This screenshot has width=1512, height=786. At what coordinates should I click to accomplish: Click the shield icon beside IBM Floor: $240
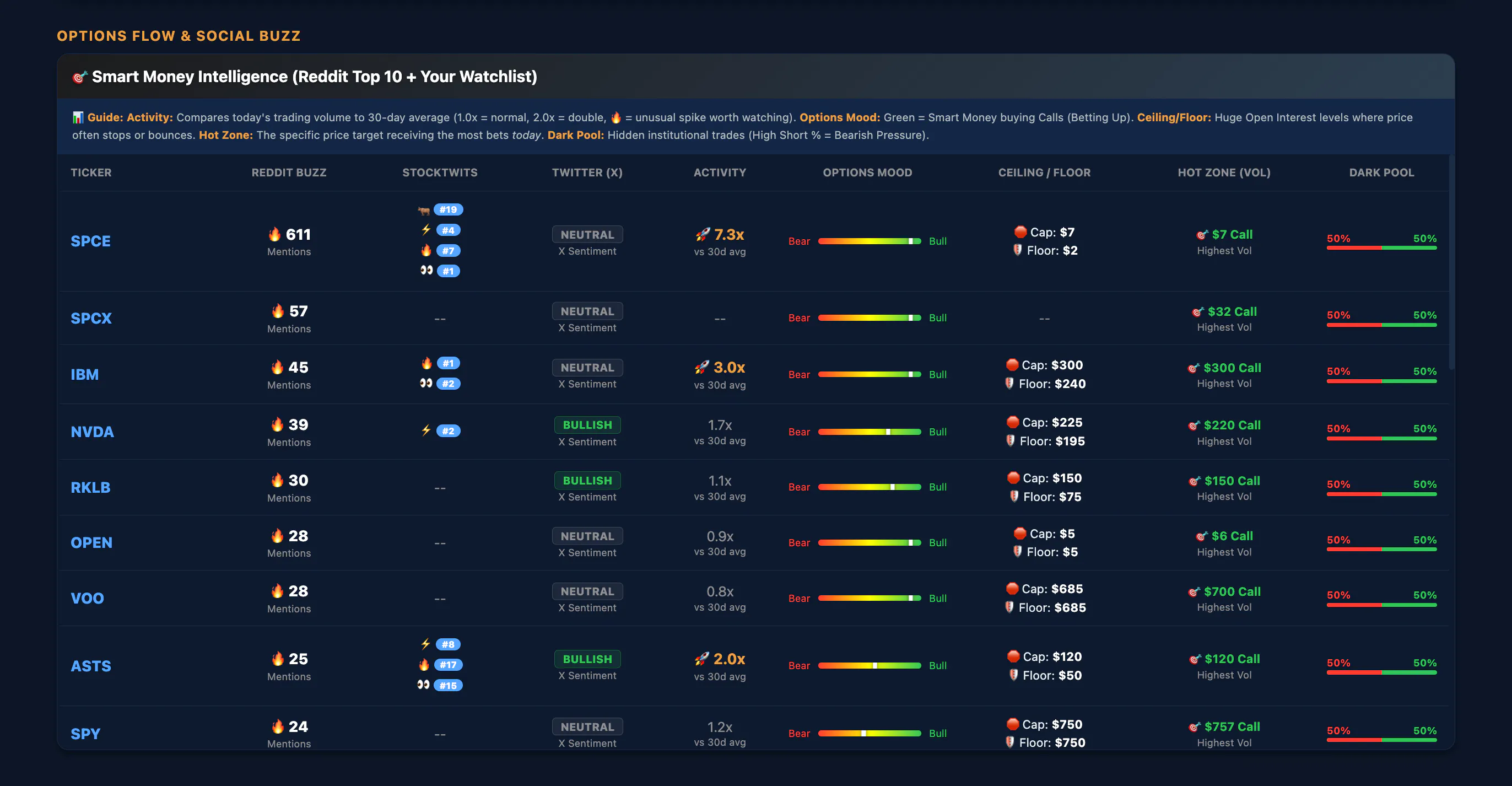point(1009,383)
